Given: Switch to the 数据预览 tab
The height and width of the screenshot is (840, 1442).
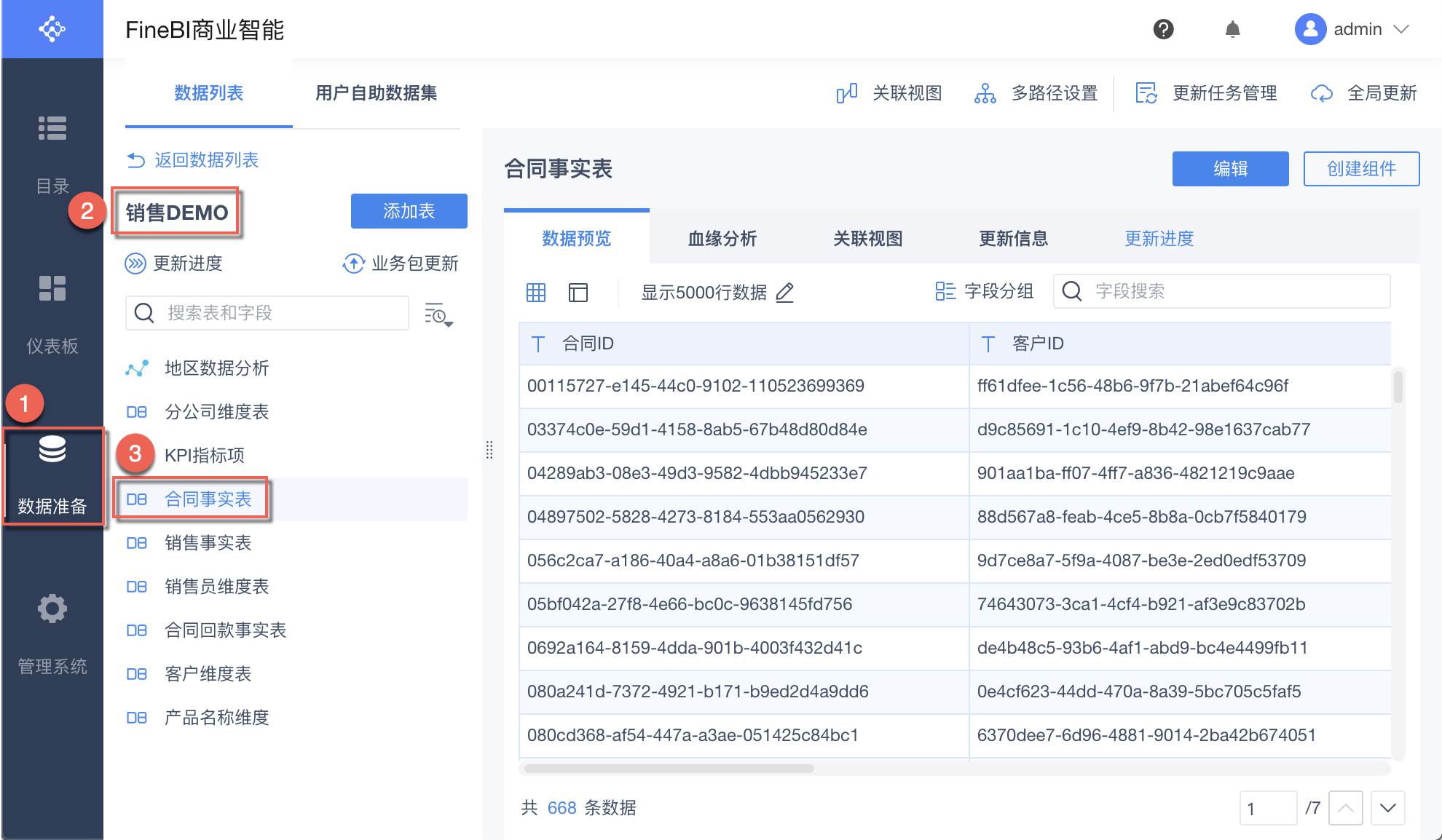Looking at the screenshot, I should [577, 238].
